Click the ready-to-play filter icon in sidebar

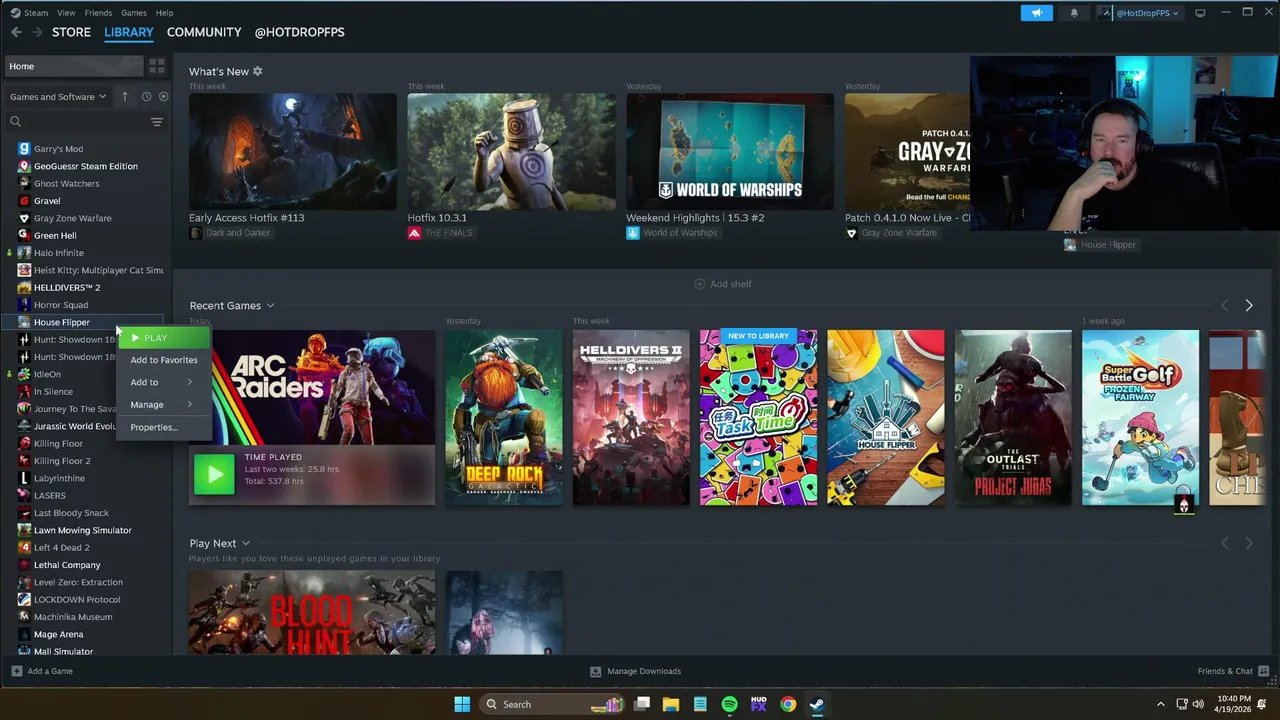(164, 97)
